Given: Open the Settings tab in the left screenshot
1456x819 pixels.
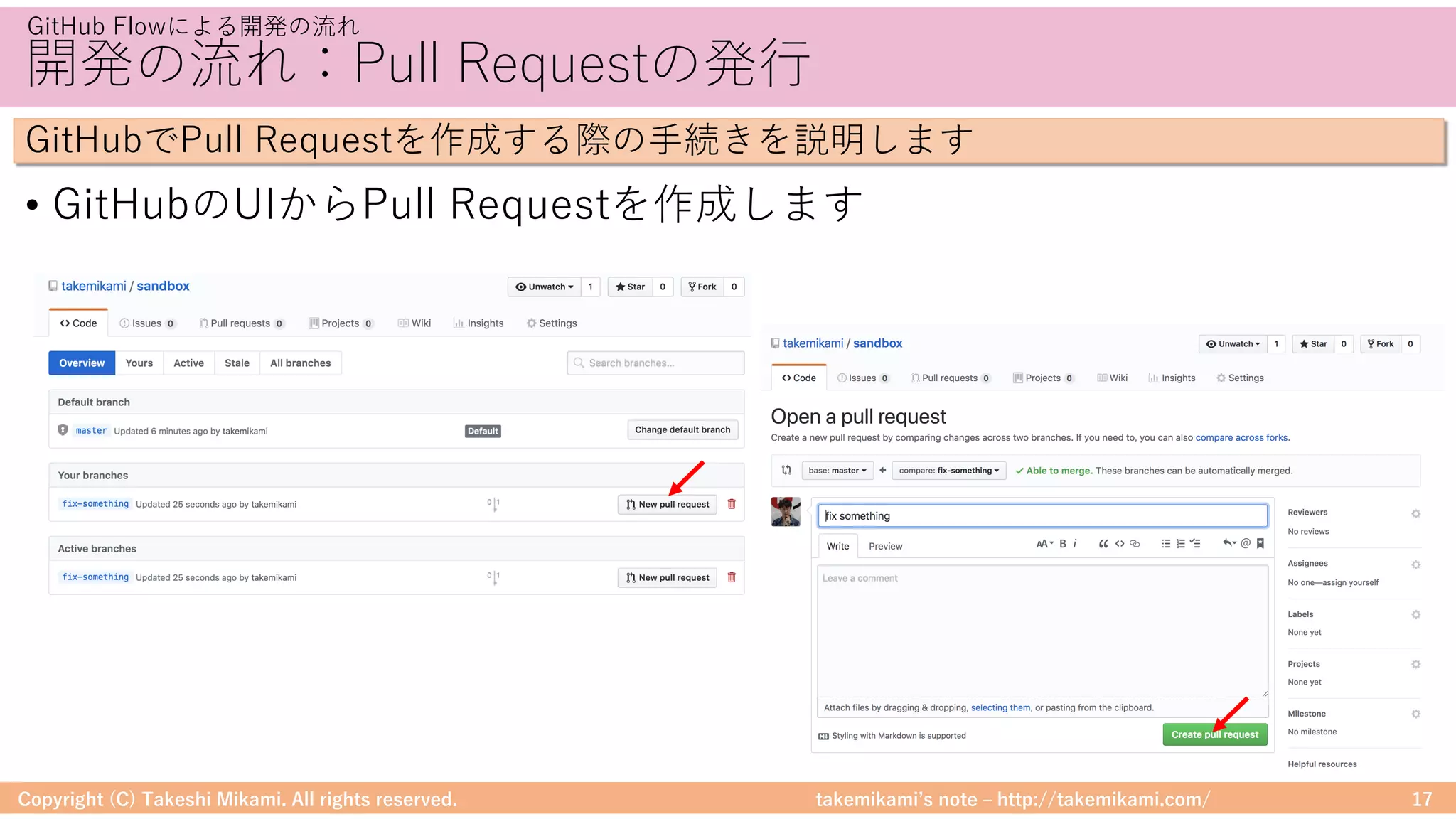Looking at the screenshot, I should [x=552, y=323].
